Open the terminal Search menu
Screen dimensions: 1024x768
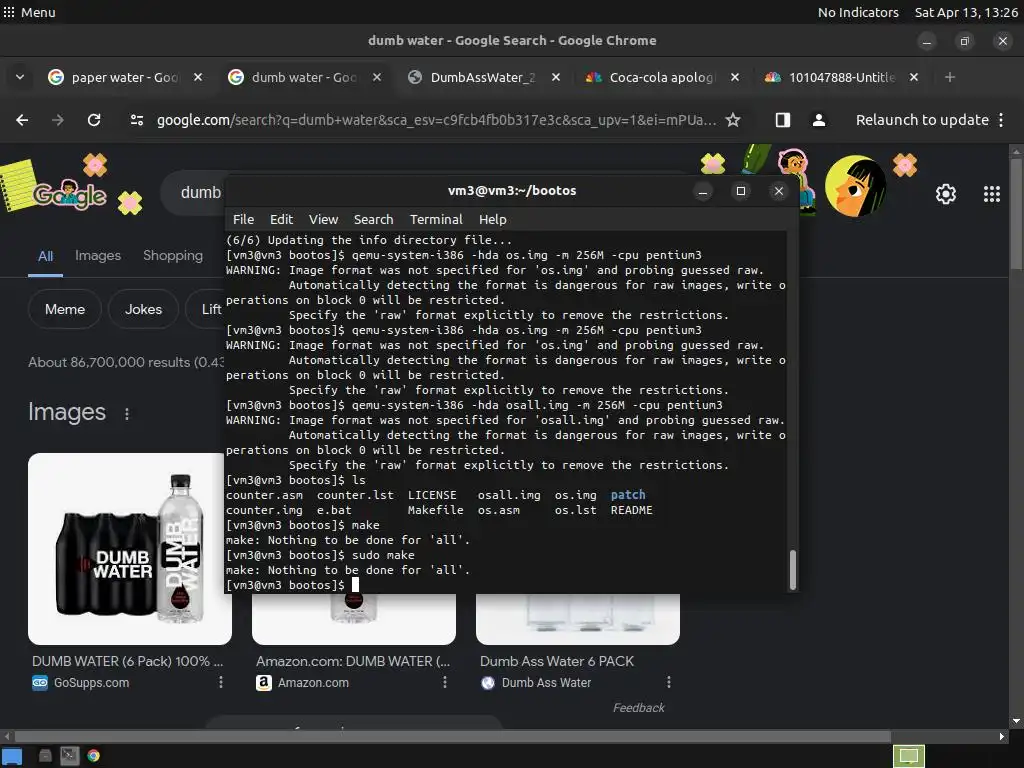pyautogui.click(x=374, y=219)
